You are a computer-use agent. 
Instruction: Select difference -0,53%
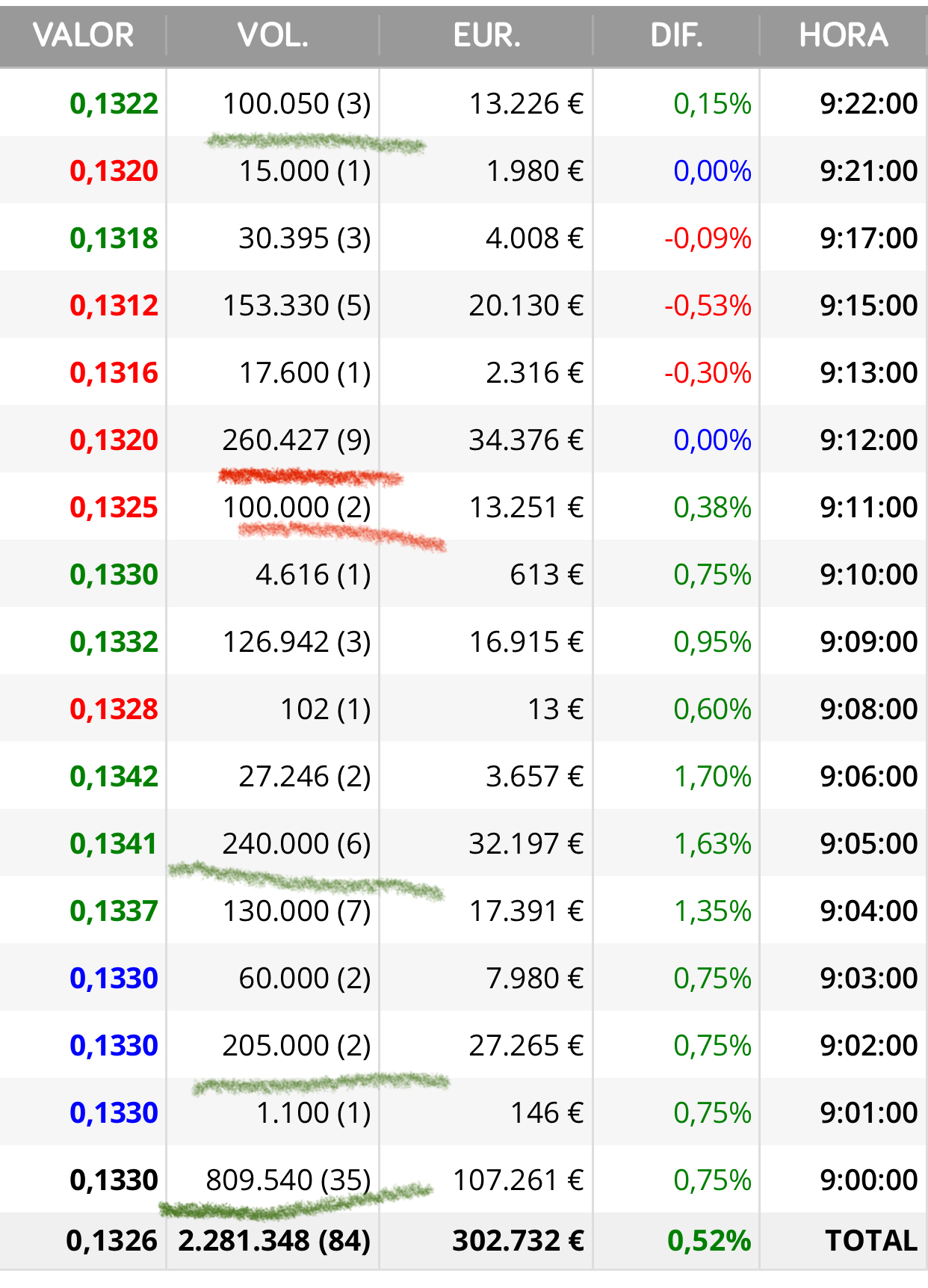click(708, 306)
